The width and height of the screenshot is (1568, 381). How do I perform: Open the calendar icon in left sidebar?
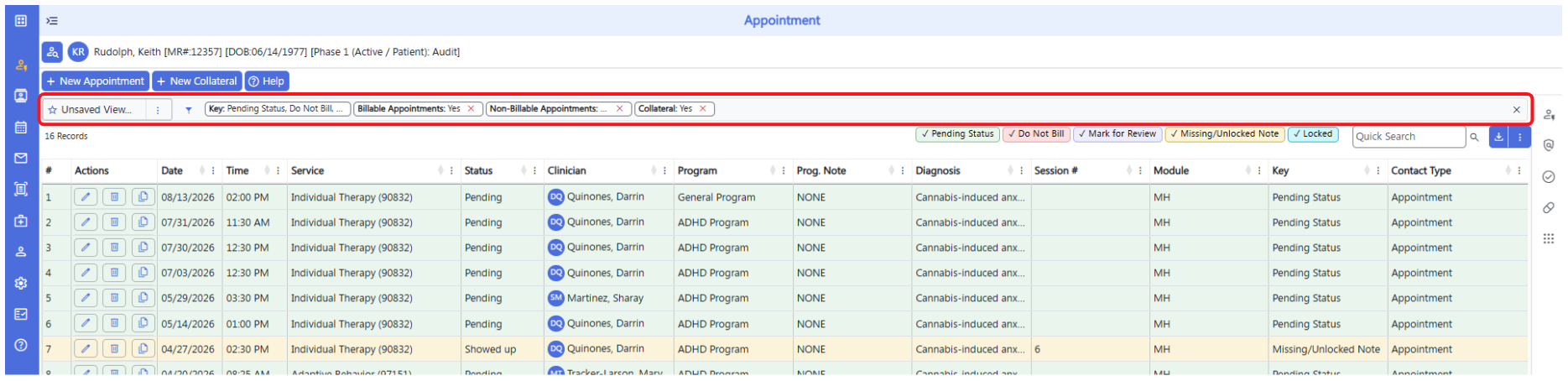pos(21,128)
